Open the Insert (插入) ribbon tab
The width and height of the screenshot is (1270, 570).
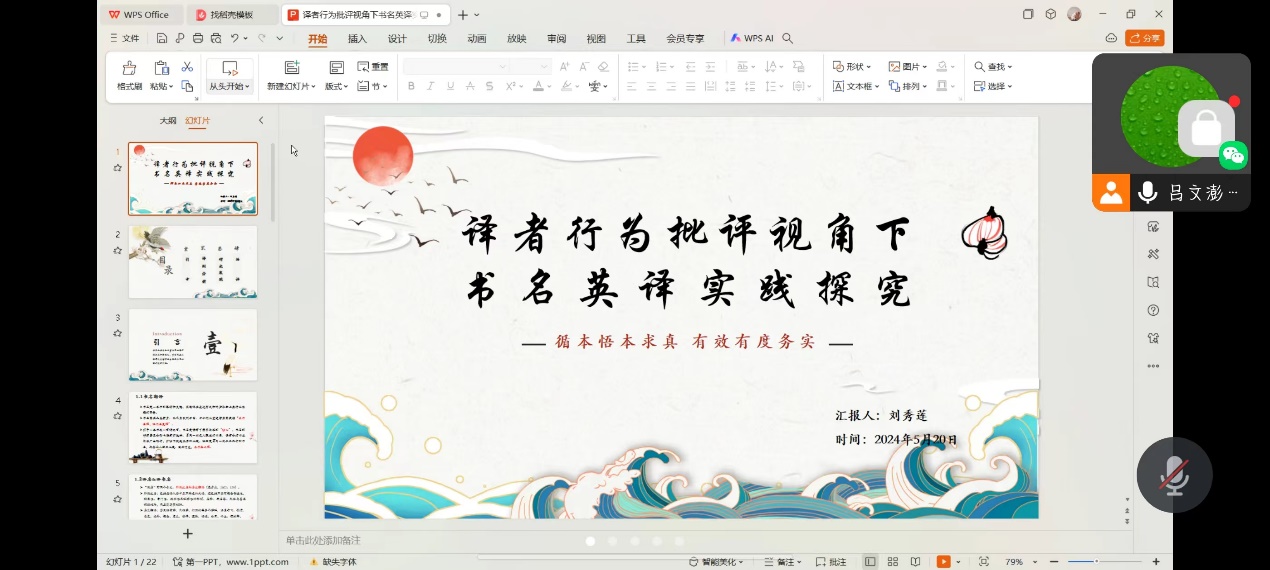tap(357, 39)
